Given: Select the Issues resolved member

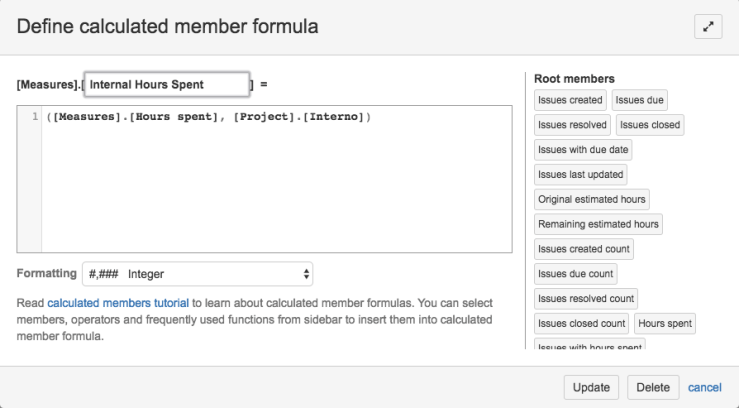Looking at the screenshot, I should pos(572,125).
